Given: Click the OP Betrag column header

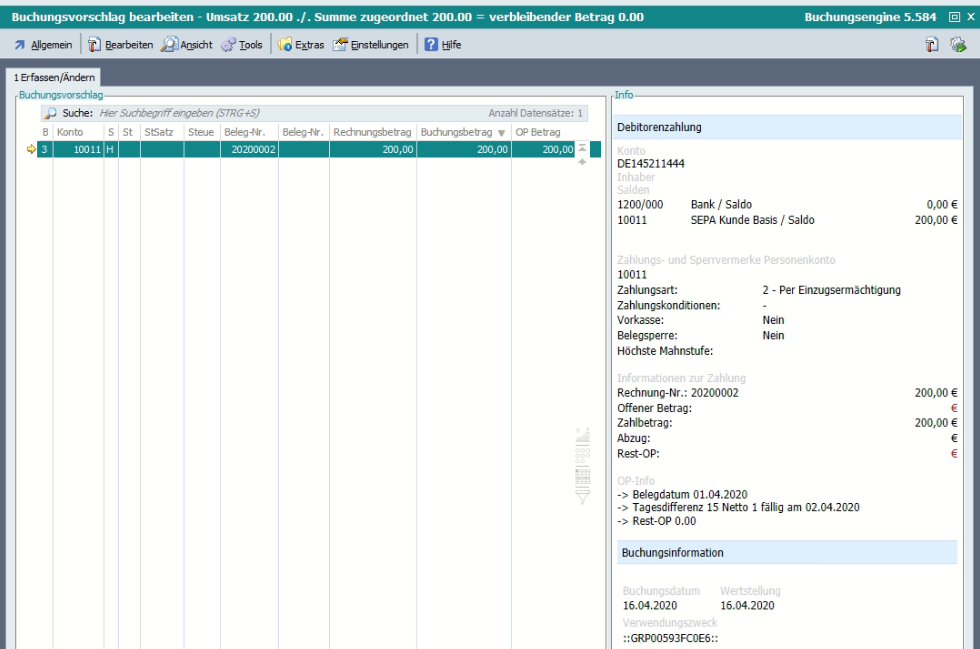Looking at the screenshot, I should point(538,132).
